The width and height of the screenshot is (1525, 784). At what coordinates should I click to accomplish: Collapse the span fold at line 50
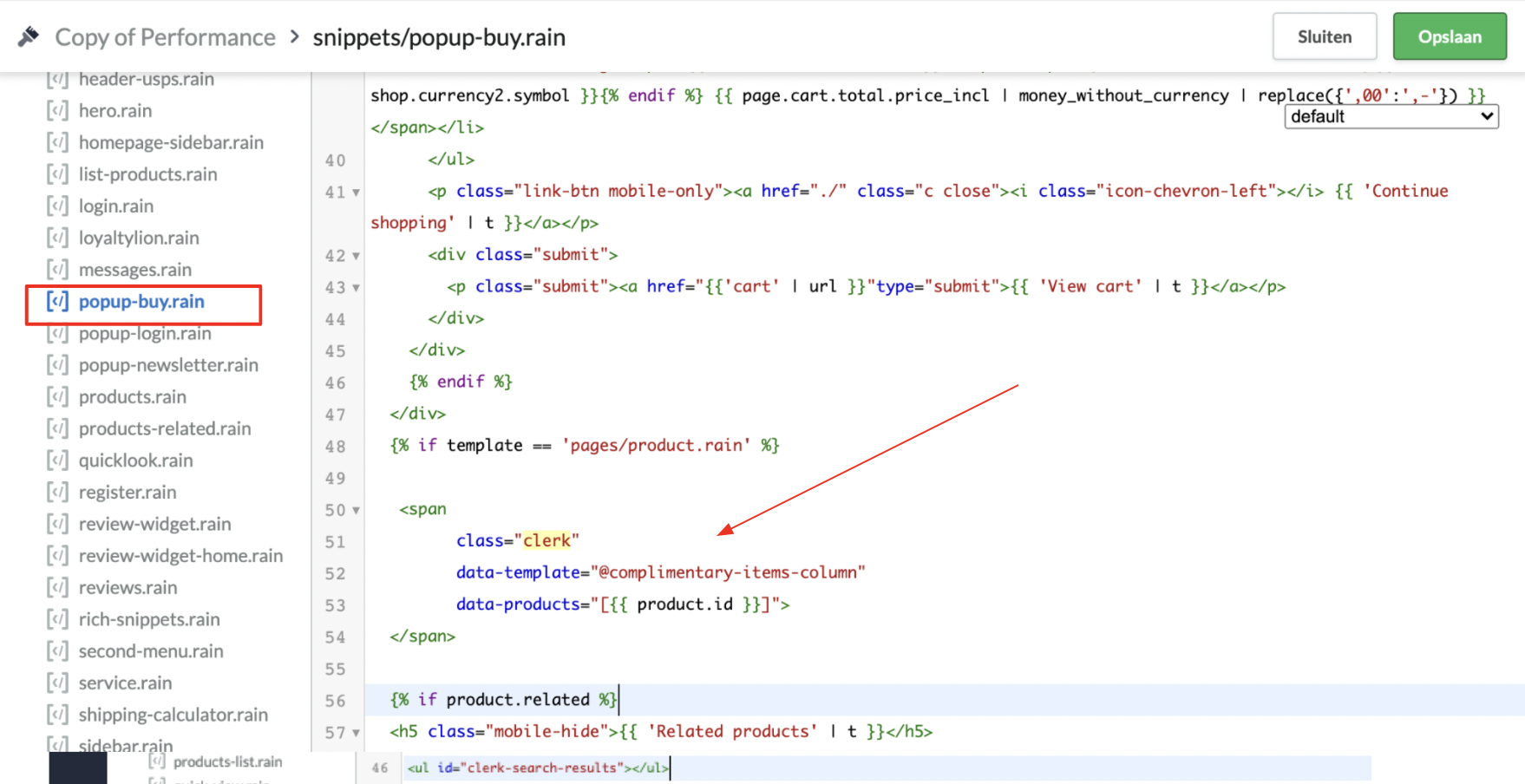pyautogui.click(x=356, y=511)
